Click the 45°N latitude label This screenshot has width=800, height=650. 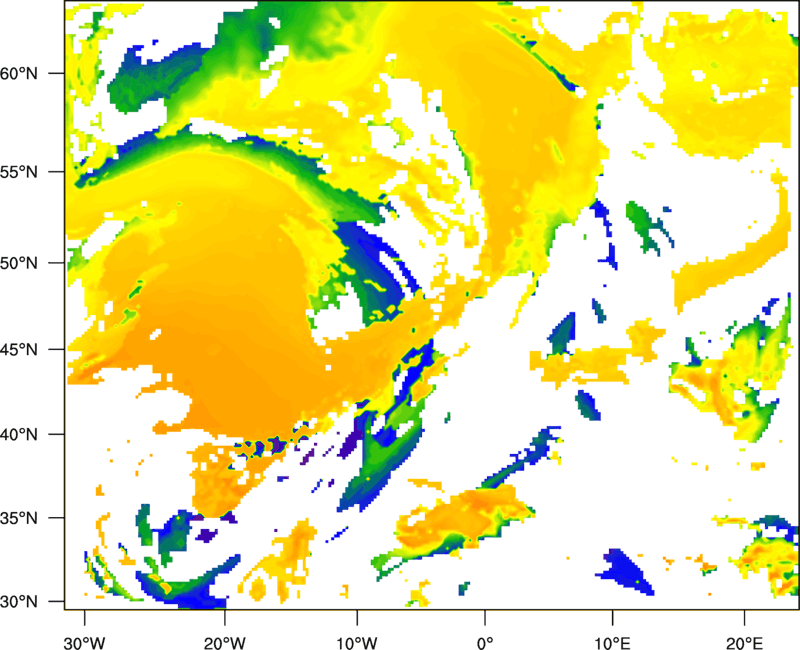(19, 350)
